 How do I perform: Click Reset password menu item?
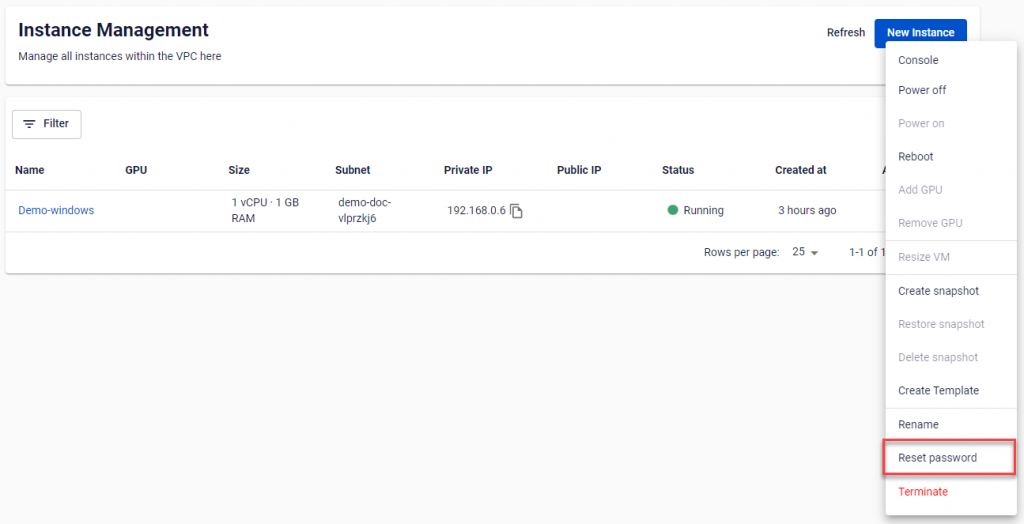click(937, 458)
